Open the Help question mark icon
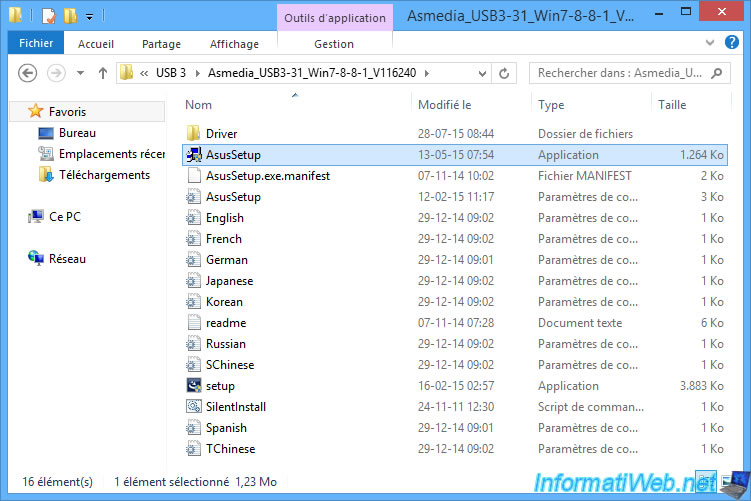Image resolution: width=751 pixels, height=501 pixels. pyautogui.click(x=735, y=43)
